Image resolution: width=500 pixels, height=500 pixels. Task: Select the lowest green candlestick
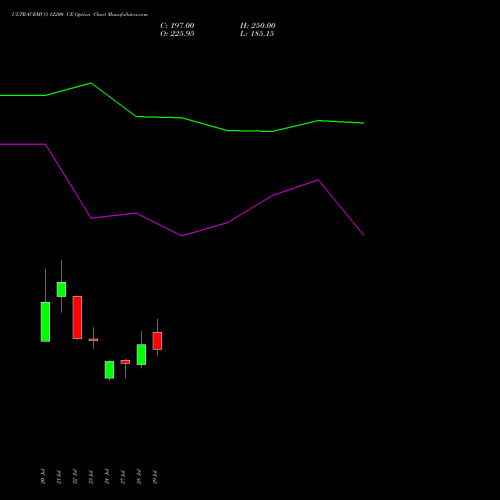(109, 370)
